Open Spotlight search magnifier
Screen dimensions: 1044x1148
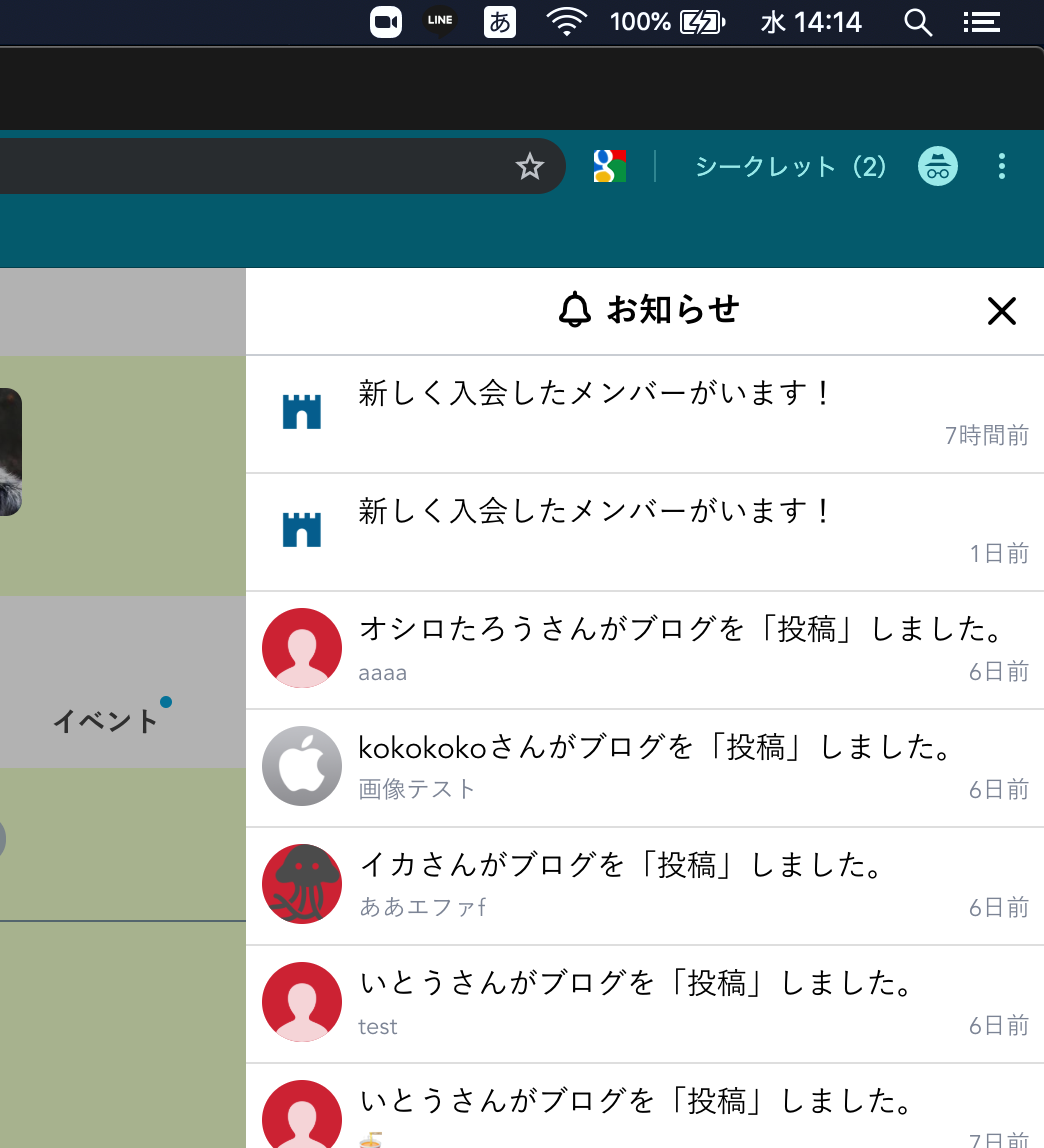point(917,22)
